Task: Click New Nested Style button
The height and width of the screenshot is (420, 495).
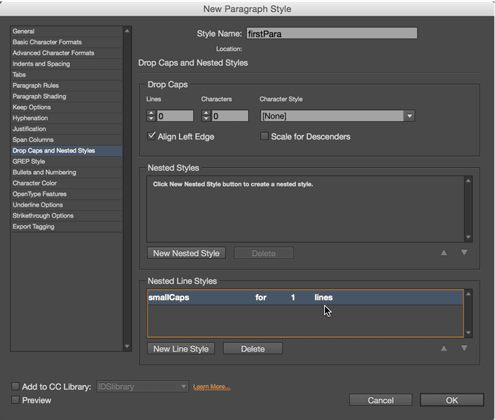Action: click(x=186, y=253)
